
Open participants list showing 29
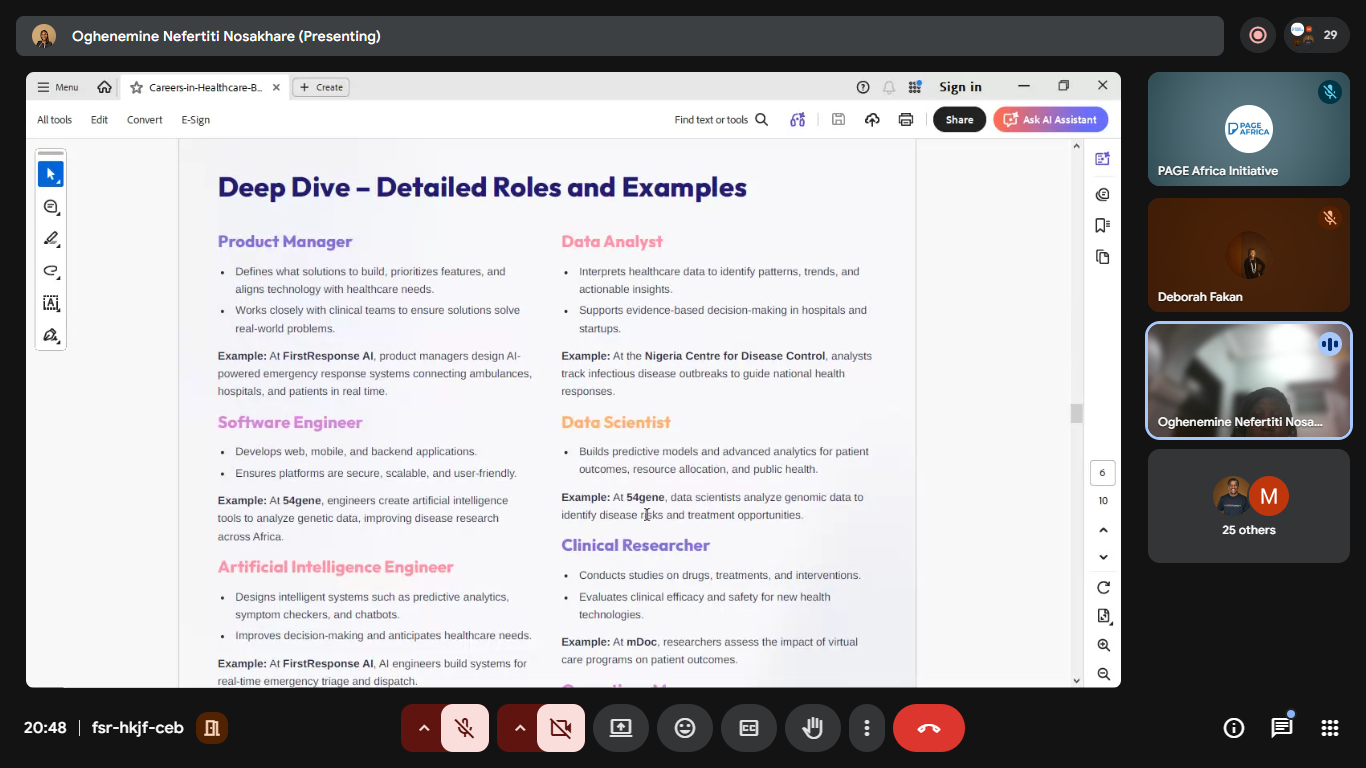click(x=1316, y=35)
